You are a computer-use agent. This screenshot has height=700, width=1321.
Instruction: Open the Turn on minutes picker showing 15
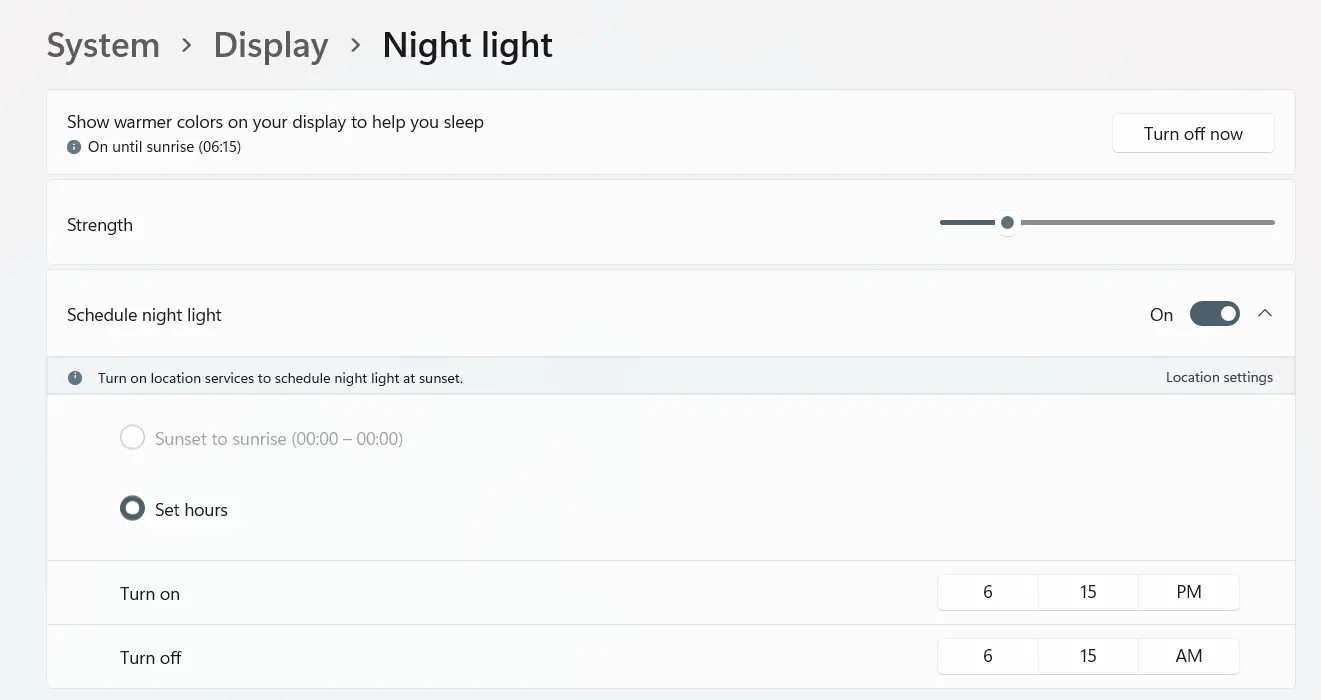coord(1088,592)
